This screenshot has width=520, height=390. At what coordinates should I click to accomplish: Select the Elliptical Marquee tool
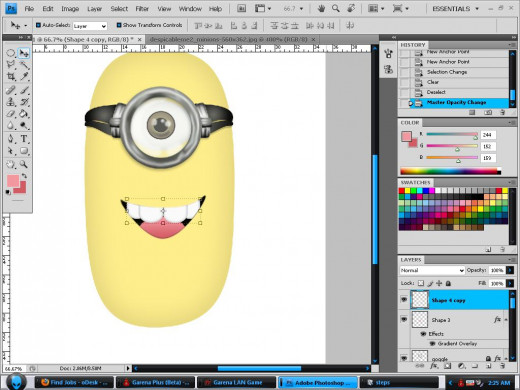click(11, 53)
